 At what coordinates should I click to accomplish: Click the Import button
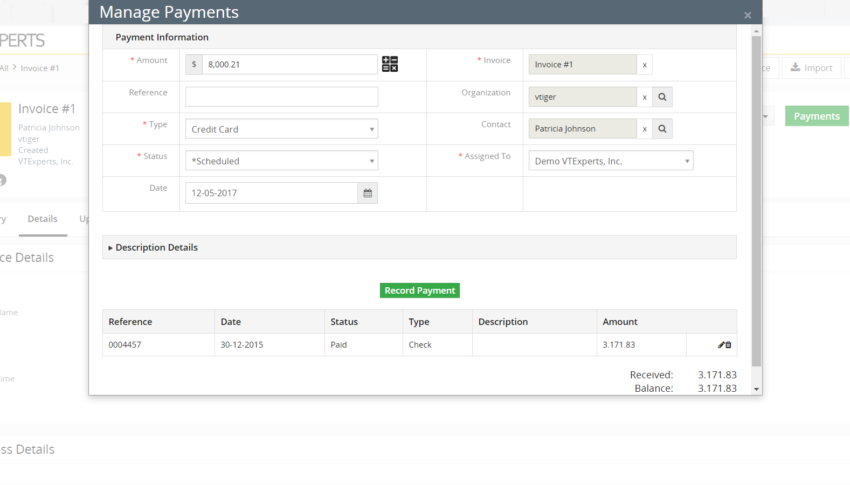coord(811,68)
